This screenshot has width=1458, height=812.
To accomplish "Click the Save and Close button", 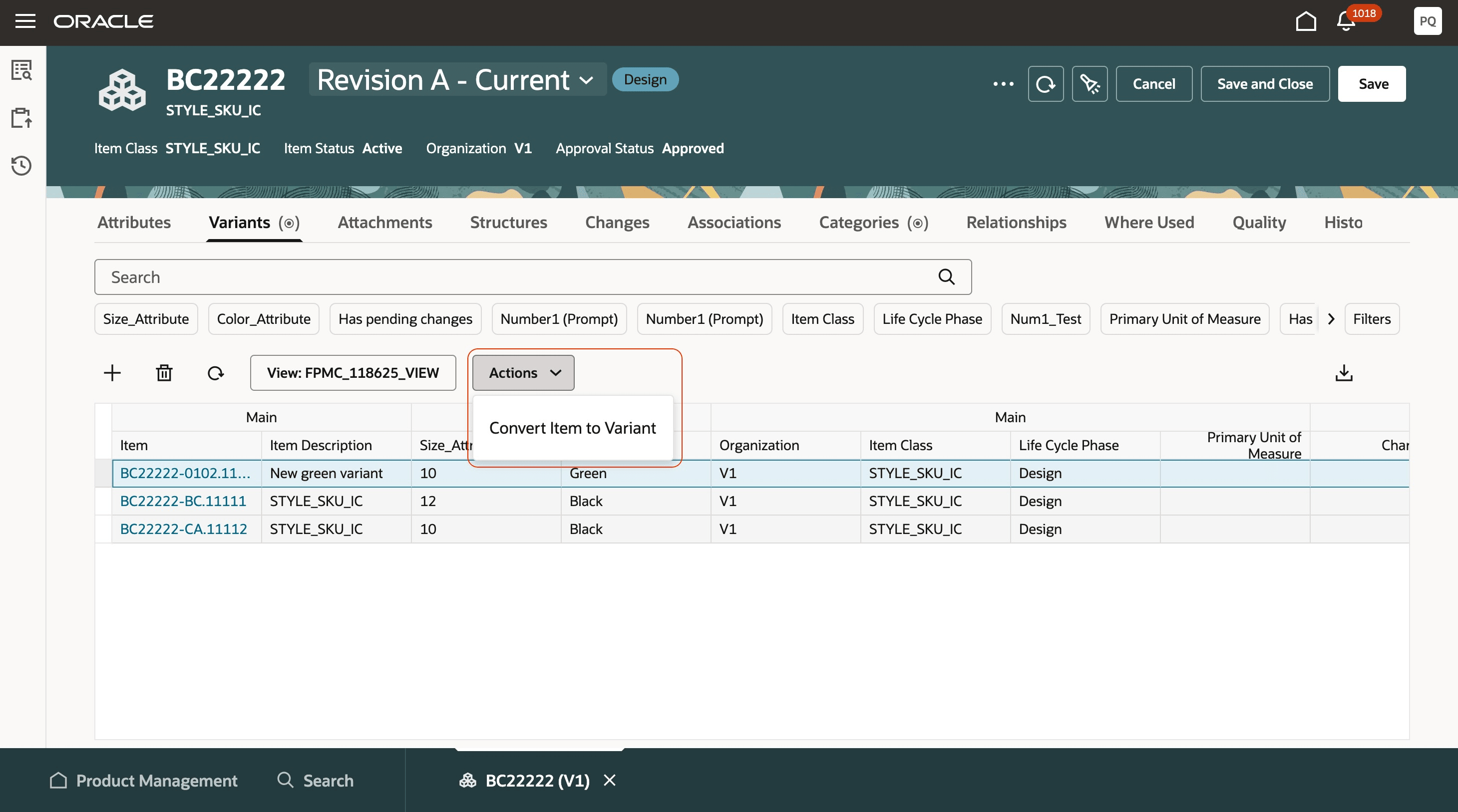I will click(x=1264, y=84).
